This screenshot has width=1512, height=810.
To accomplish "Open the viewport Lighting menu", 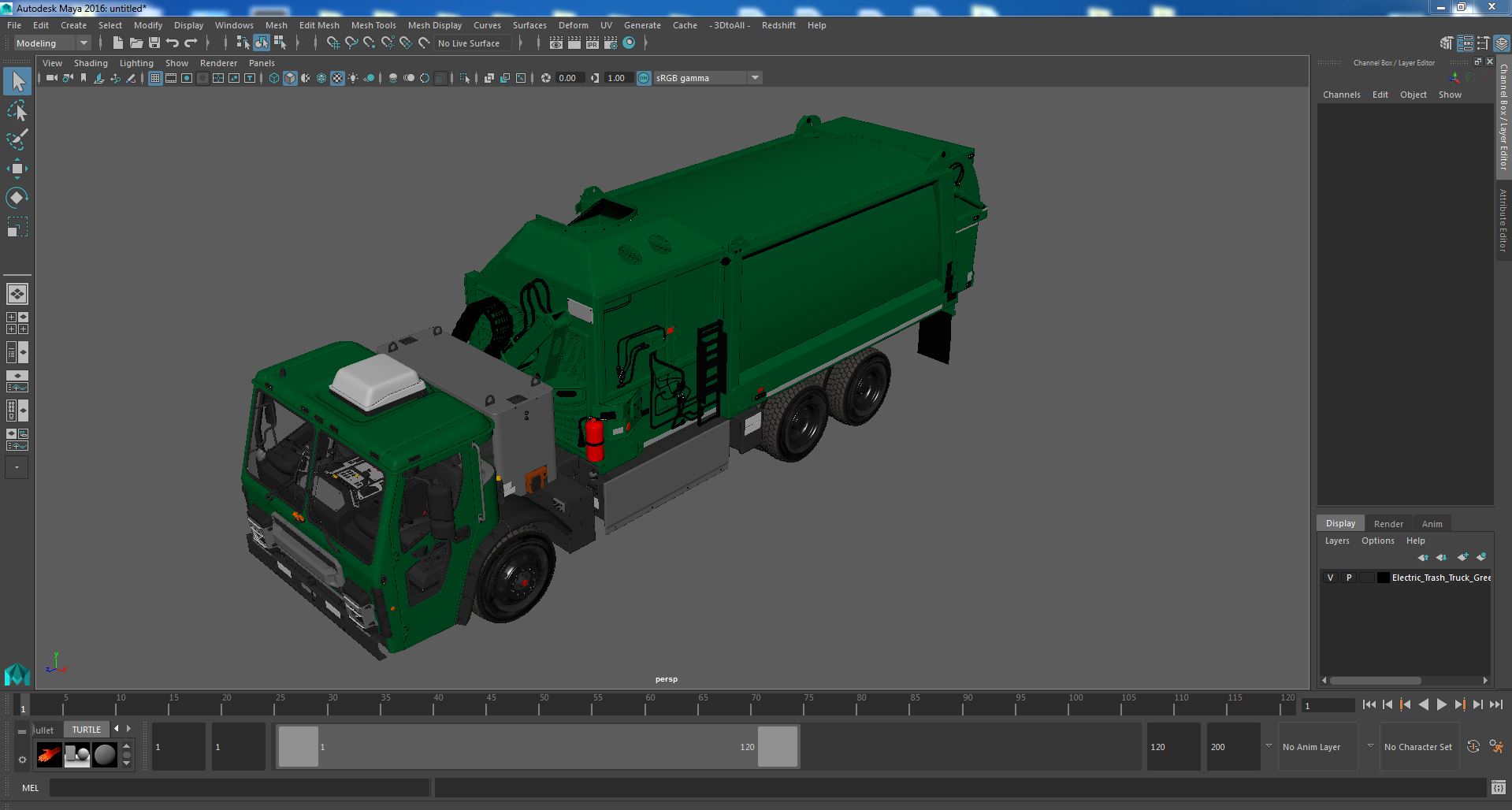I will tap(136, 63).
